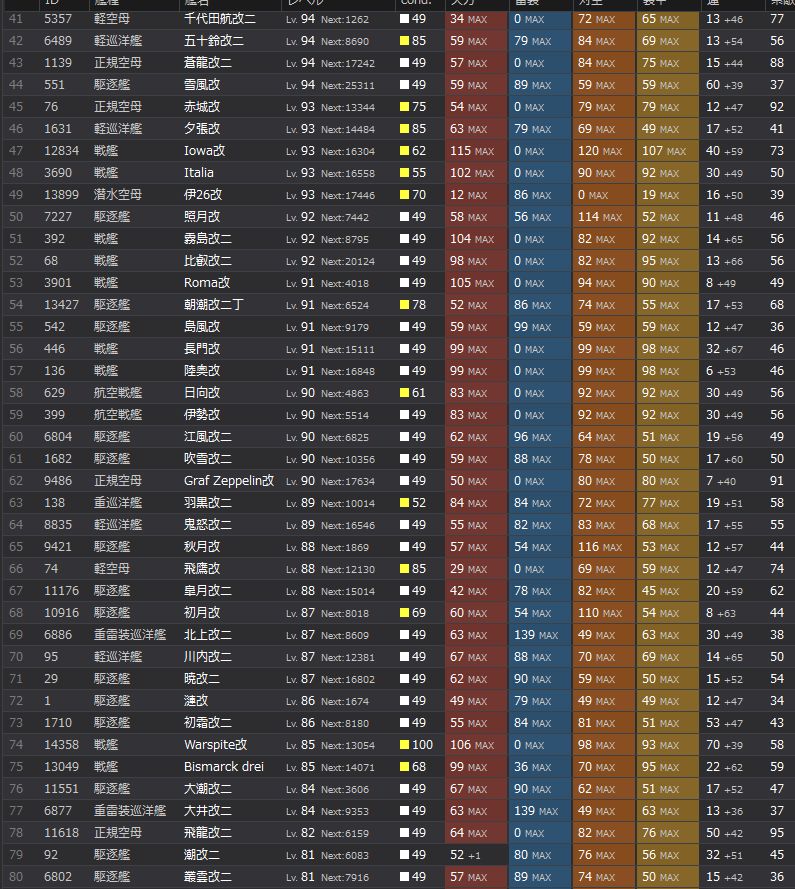The width and height of the screenshot is (795, 889).
Task: Click ship type 潜水空母
Action: 118,195
